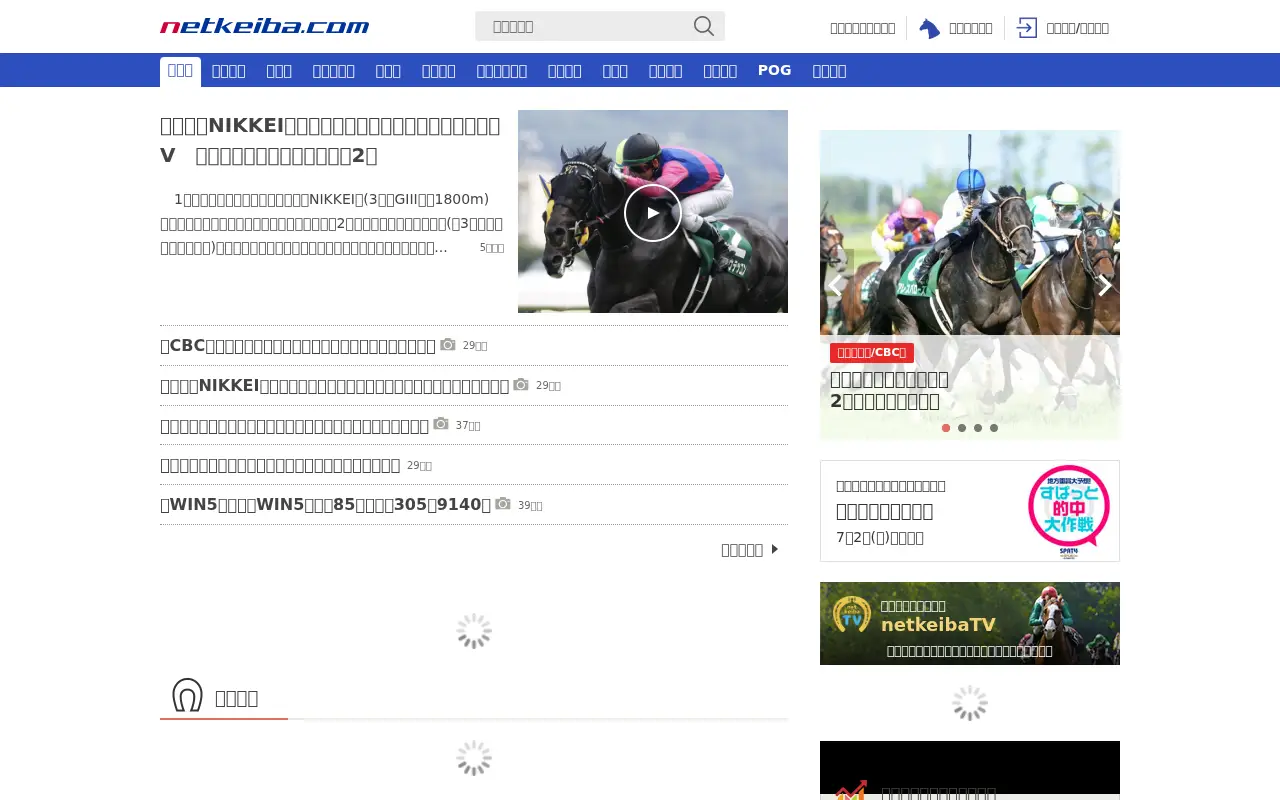Open the large top-story headline mentioning NIKKEI
1280x800 pixels.
click(x=330, y=140)
